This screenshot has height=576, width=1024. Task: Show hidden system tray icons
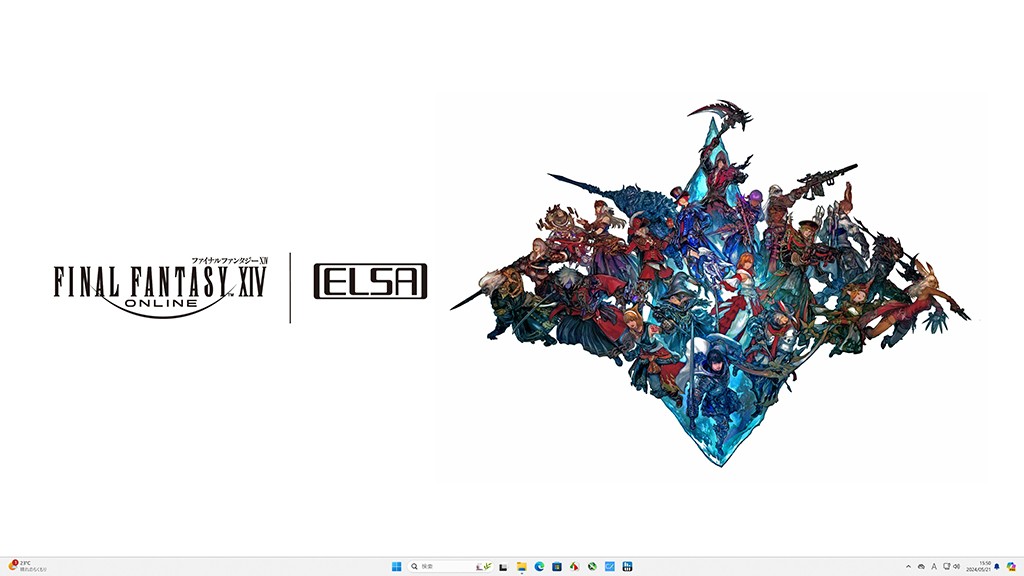(x=908, y=566)
